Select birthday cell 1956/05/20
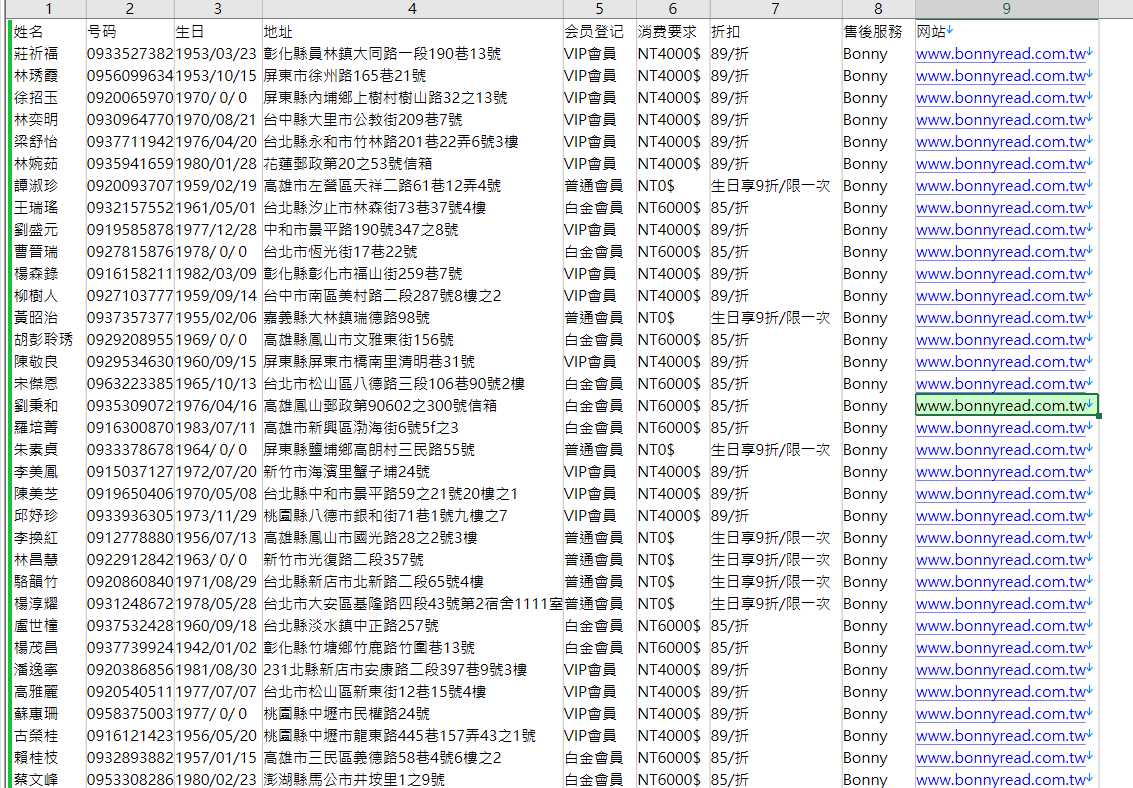 click(x=218, y=735)
